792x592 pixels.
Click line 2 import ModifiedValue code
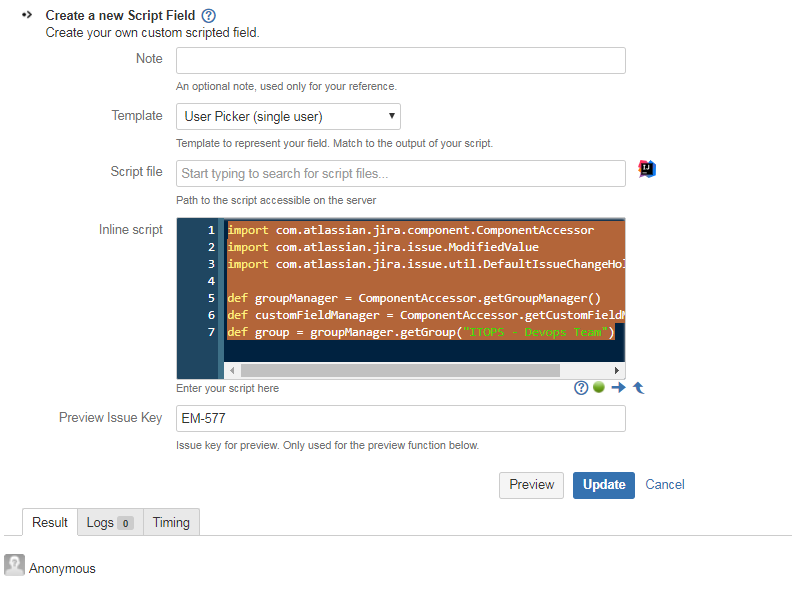point(383,247)
